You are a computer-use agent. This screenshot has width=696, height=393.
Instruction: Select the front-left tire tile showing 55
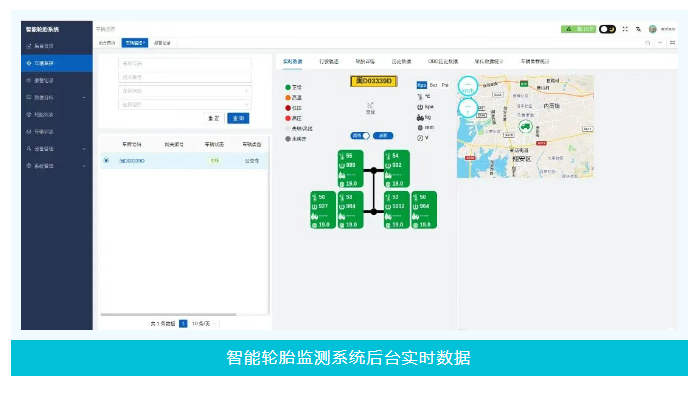(351, 169)
